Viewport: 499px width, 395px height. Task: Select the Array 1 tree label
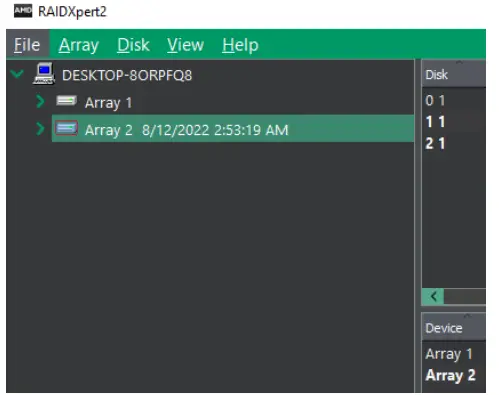tap(109, 103)
